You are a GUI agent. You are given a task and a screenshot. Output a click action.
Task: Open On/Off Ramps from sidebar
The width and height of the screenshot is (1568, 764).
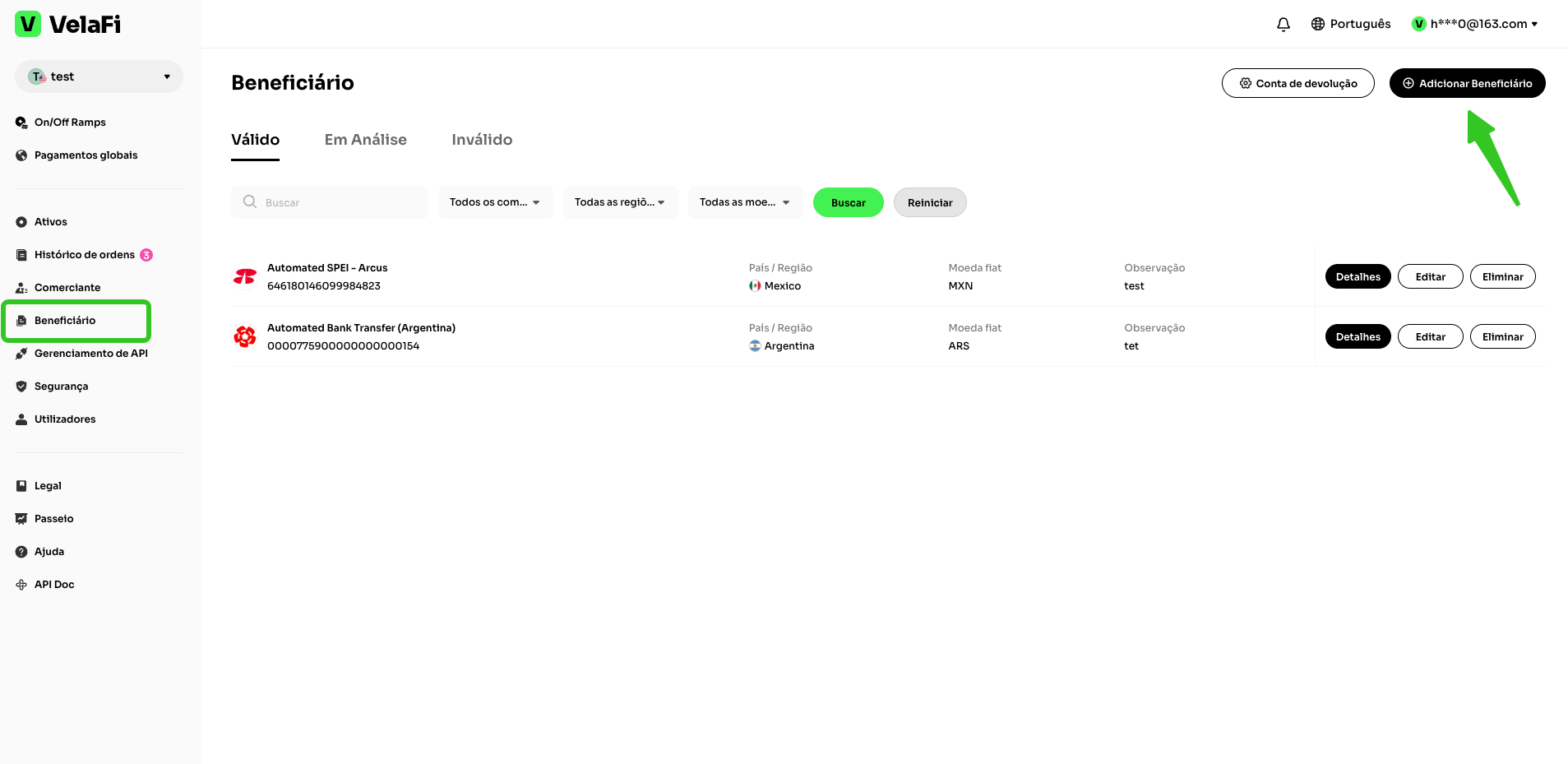pos(70,123)
